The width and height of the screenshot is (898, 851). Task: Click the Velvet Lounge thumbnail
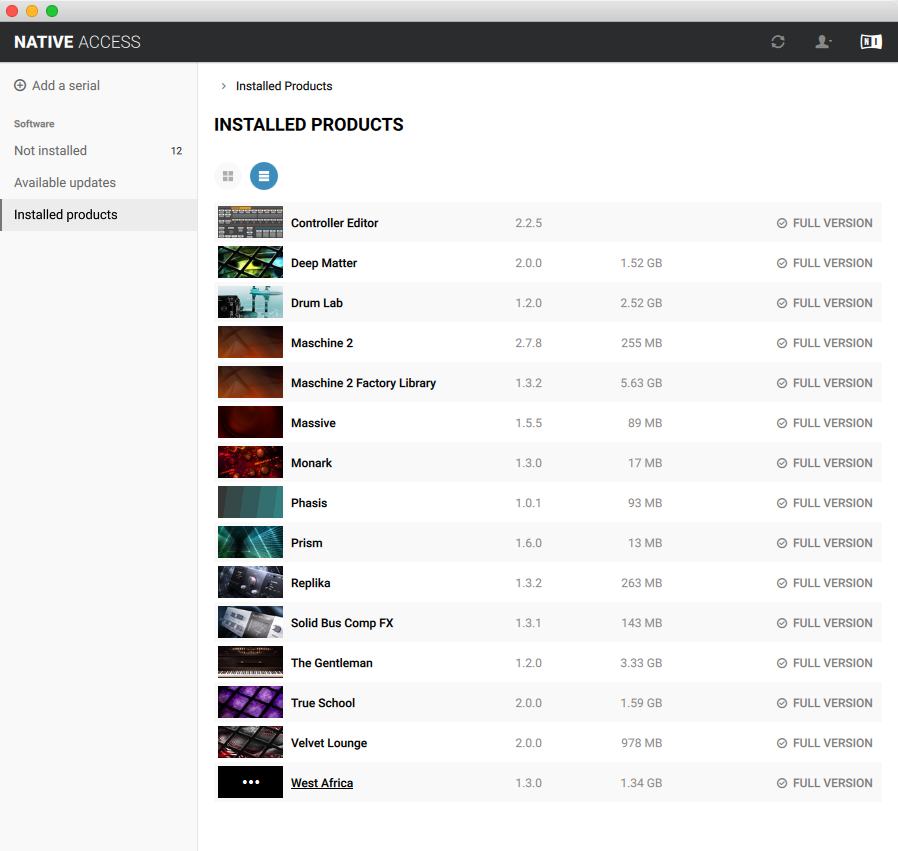tap(250, 742)
